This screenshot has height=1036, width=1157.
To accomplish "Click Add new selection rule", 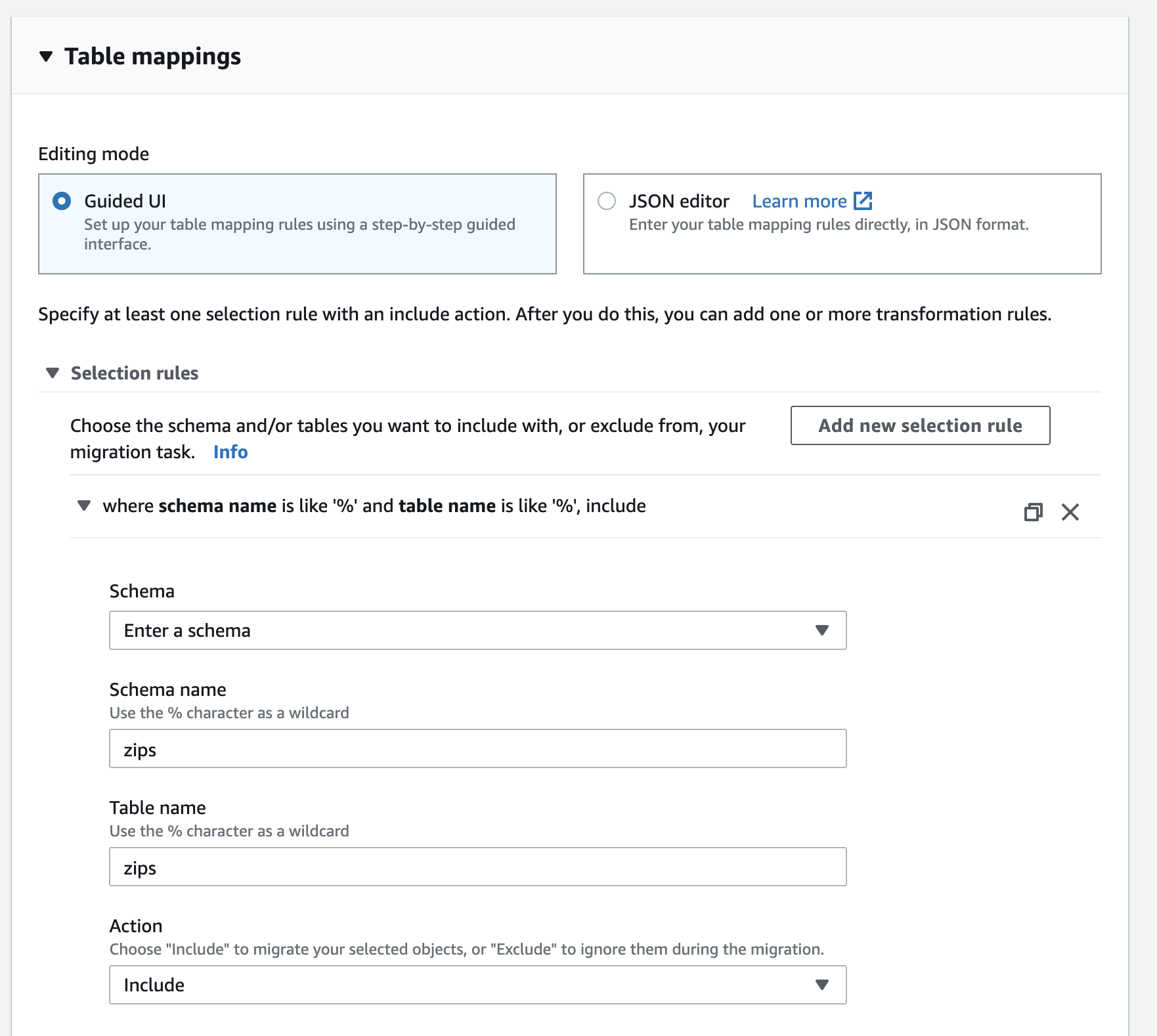I will (920, 425).
